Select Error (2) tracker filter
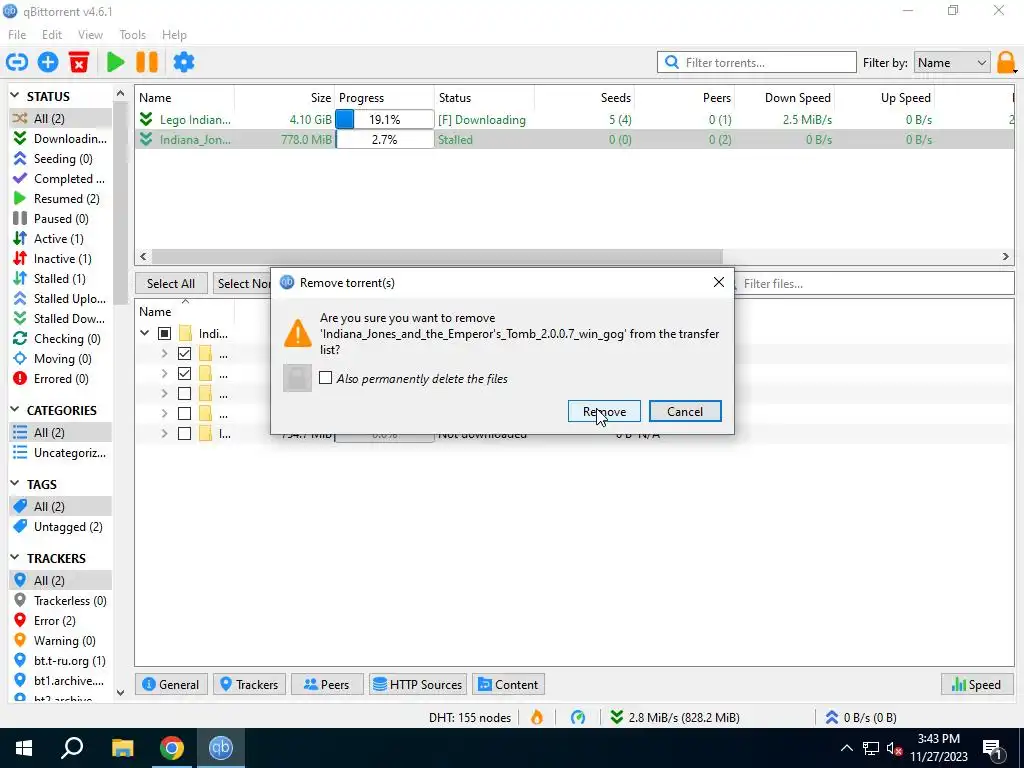This screenshot has width=1024, height=768. tap(60, 621)
